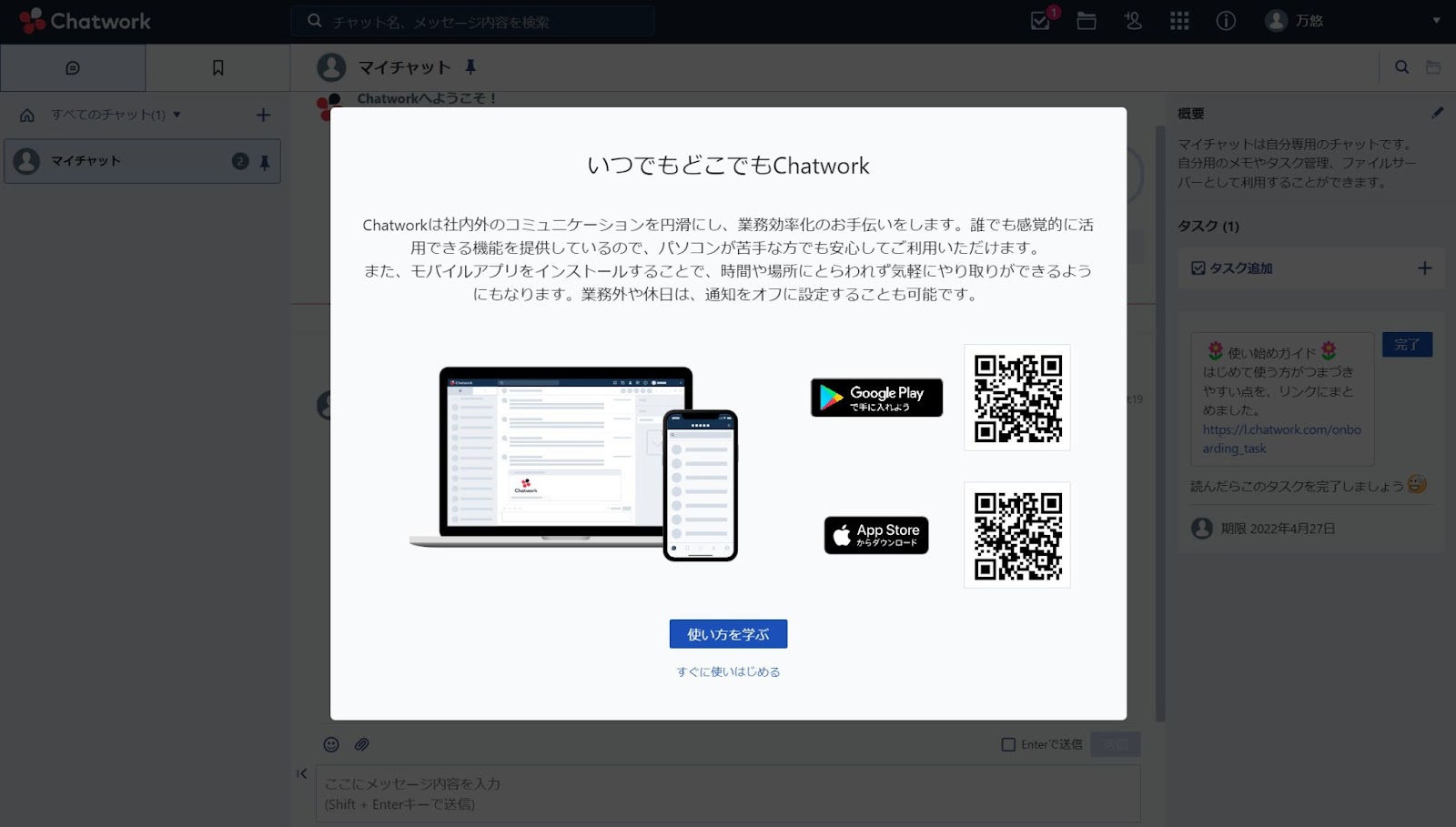
Task: Click the すぐに使いはじめる link
Action: (728, 672)
